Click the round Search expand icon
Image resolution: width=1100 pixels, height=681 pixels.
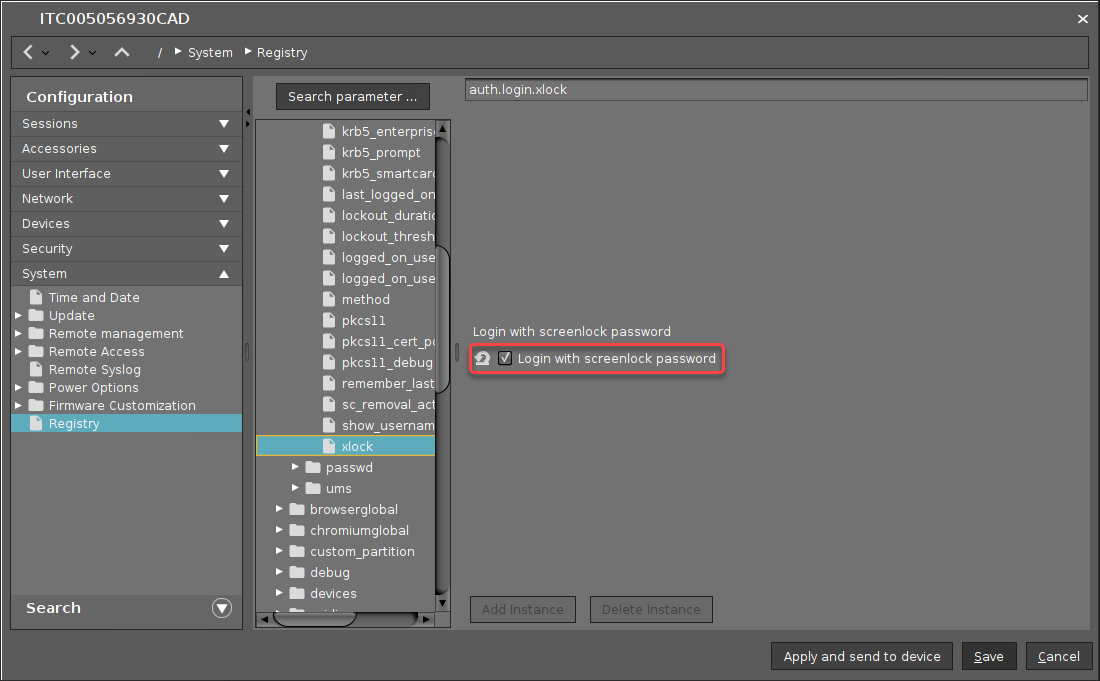(x=222, y=608)
